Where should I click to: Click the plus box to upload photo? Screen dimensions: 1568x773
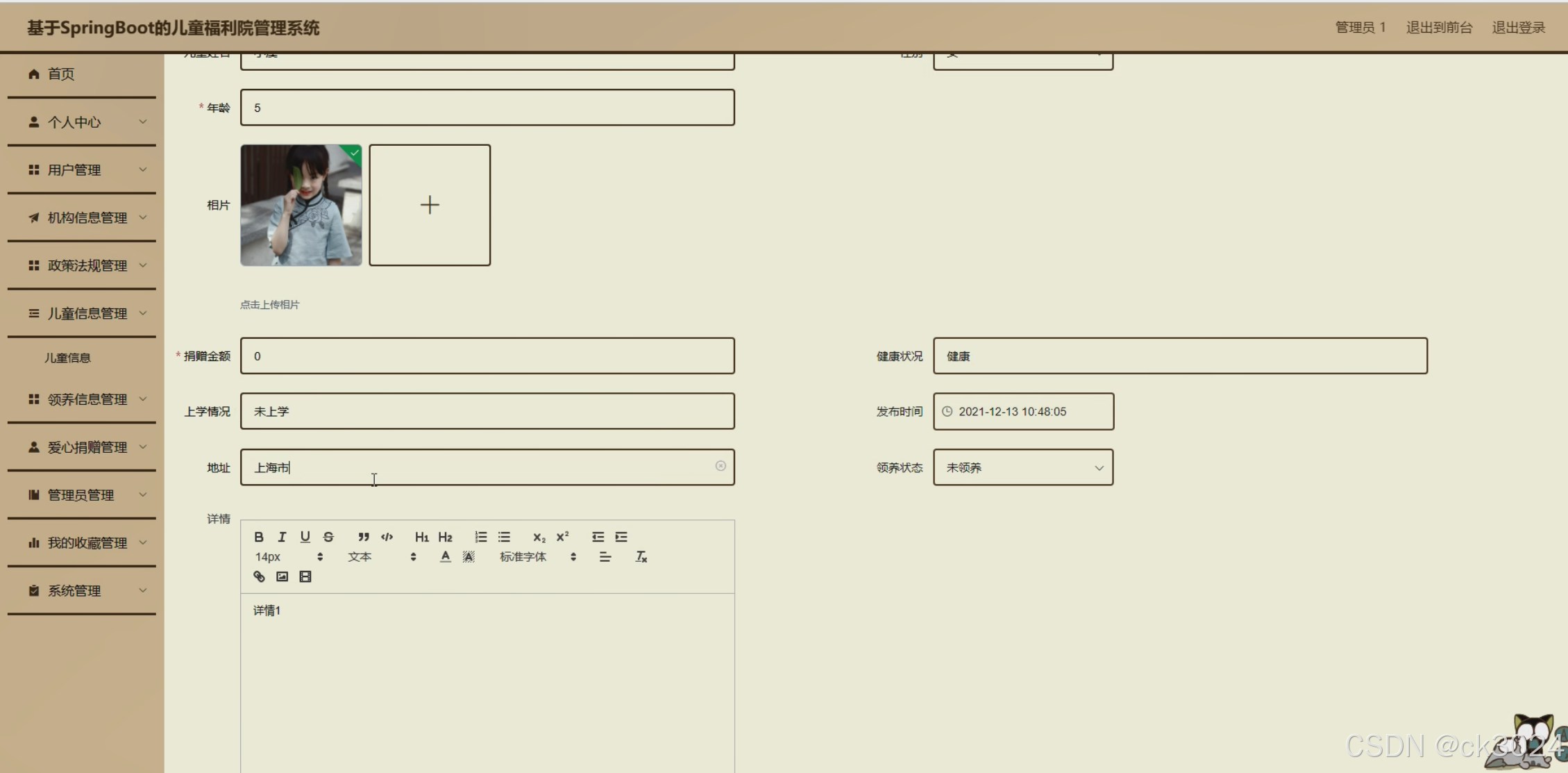click(430, 205)
